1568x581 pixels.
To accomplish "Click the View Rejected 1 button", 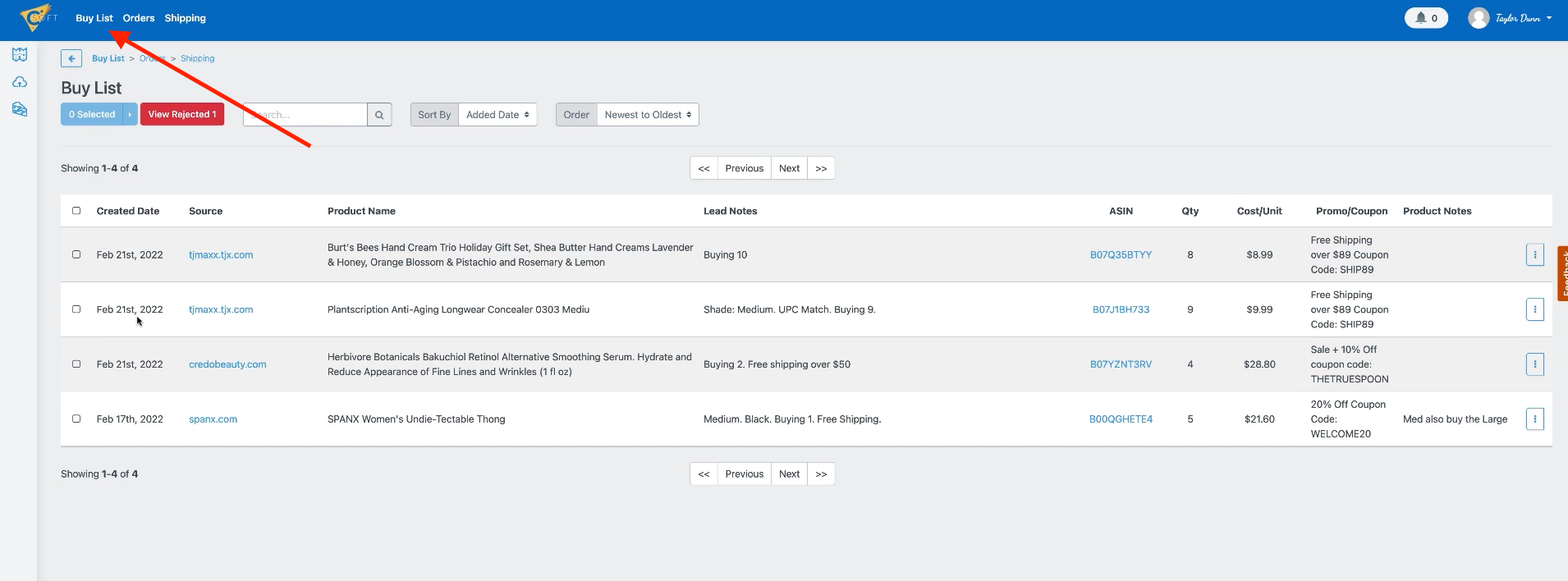I will click(x=181, y=115).
